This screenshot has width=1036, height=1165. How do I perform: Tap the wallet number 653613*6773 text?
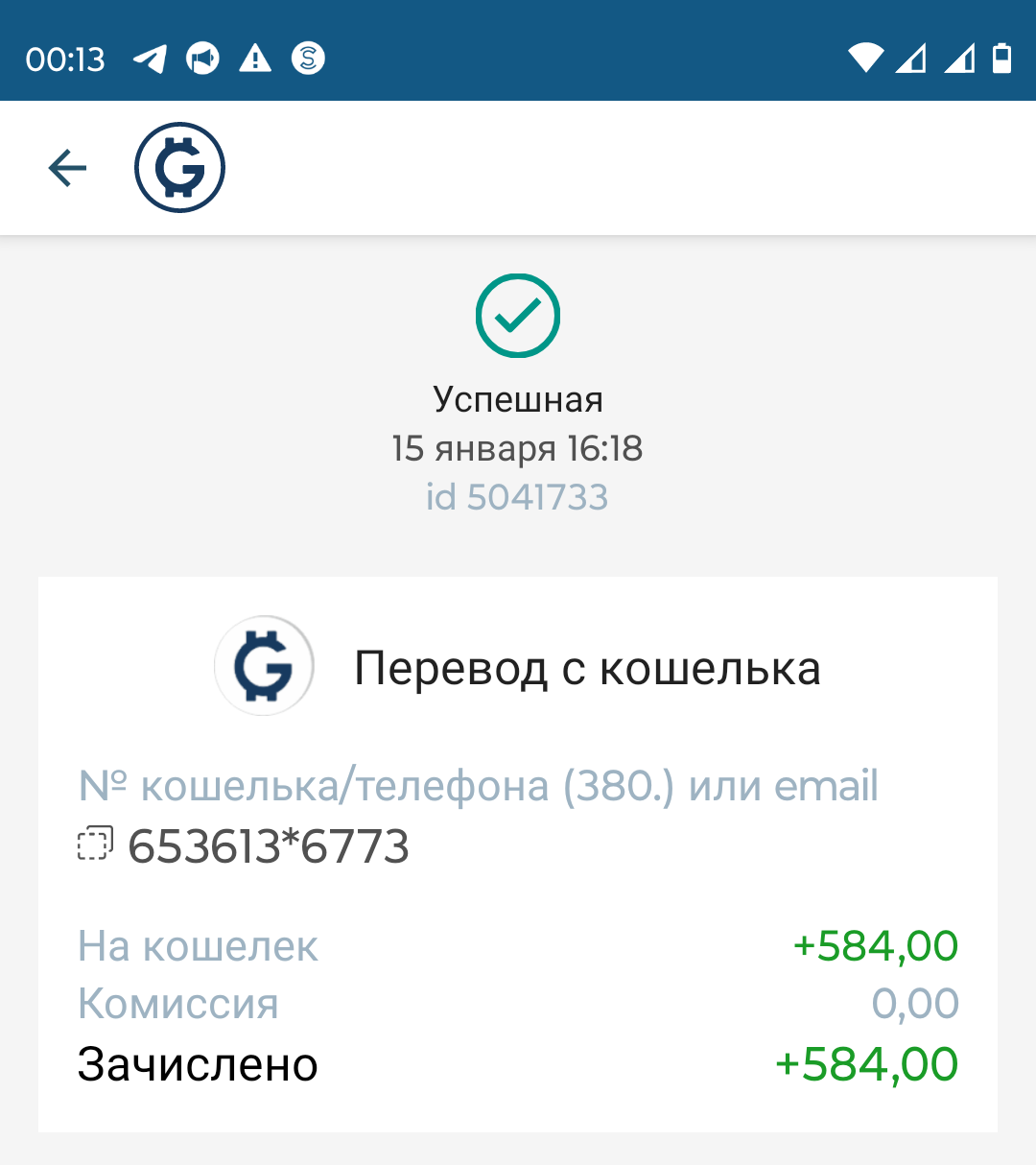coord(269,846)
